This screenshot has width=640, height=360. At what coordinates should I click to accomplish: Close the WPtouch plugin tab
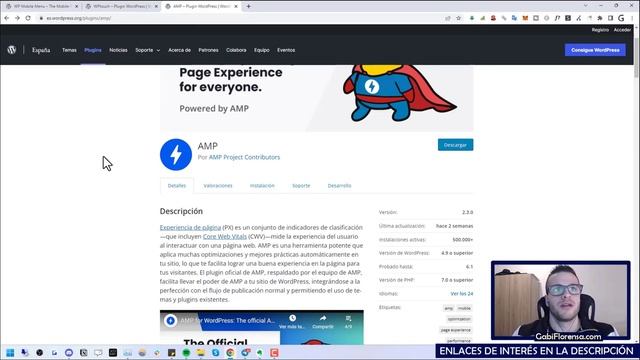point(156,7)
